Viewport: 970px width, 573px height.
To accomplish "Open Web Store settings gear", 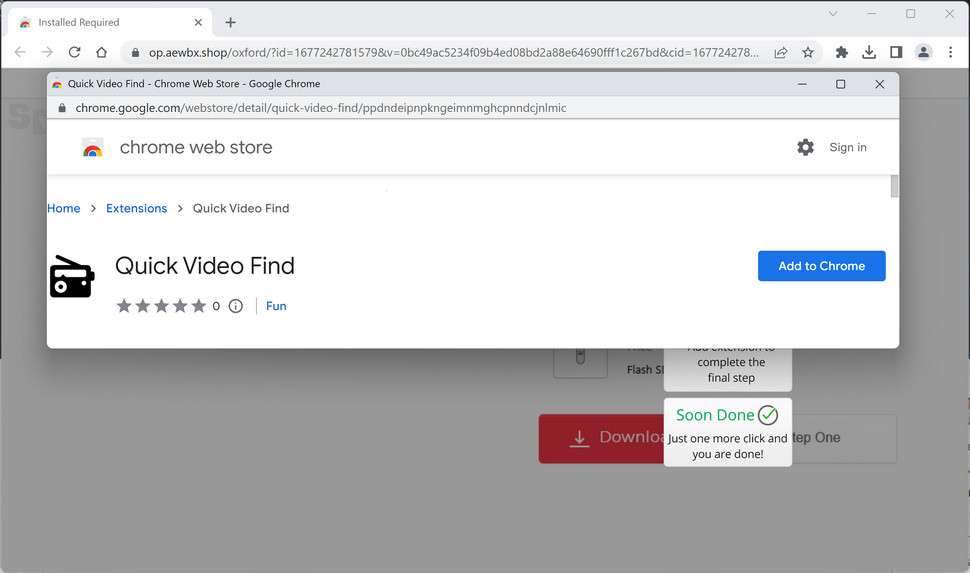I will click(805, 147).
